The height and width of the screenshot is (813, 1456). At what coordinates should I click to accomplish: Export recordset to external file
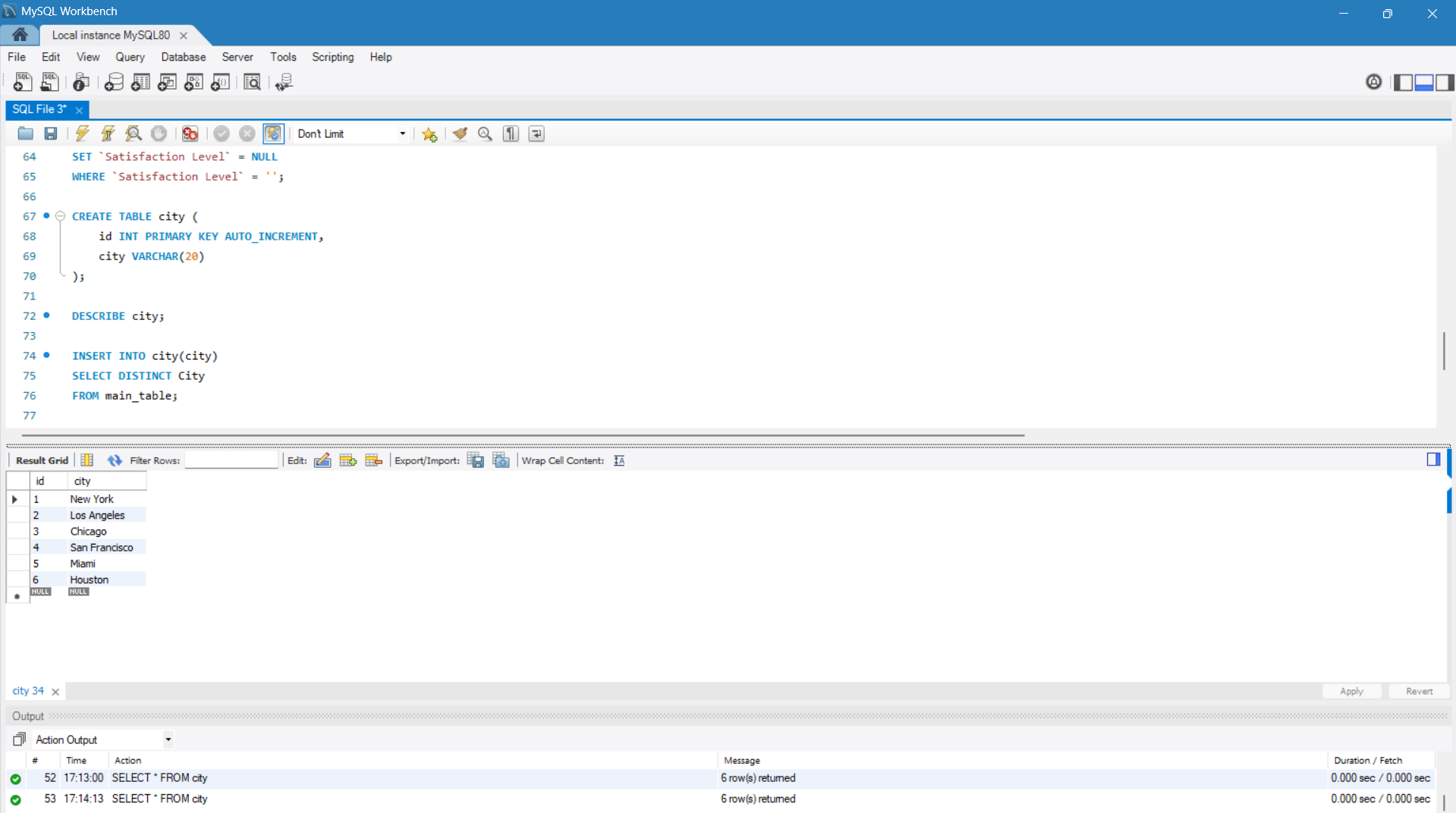click(476, 460)
